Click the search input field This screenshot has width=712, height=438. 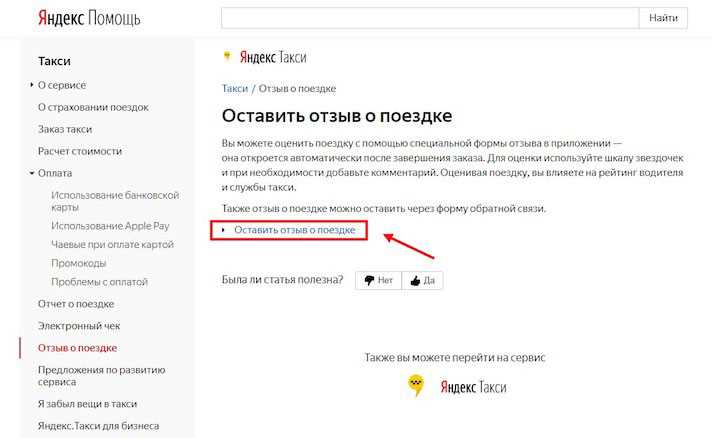[430, 18]
